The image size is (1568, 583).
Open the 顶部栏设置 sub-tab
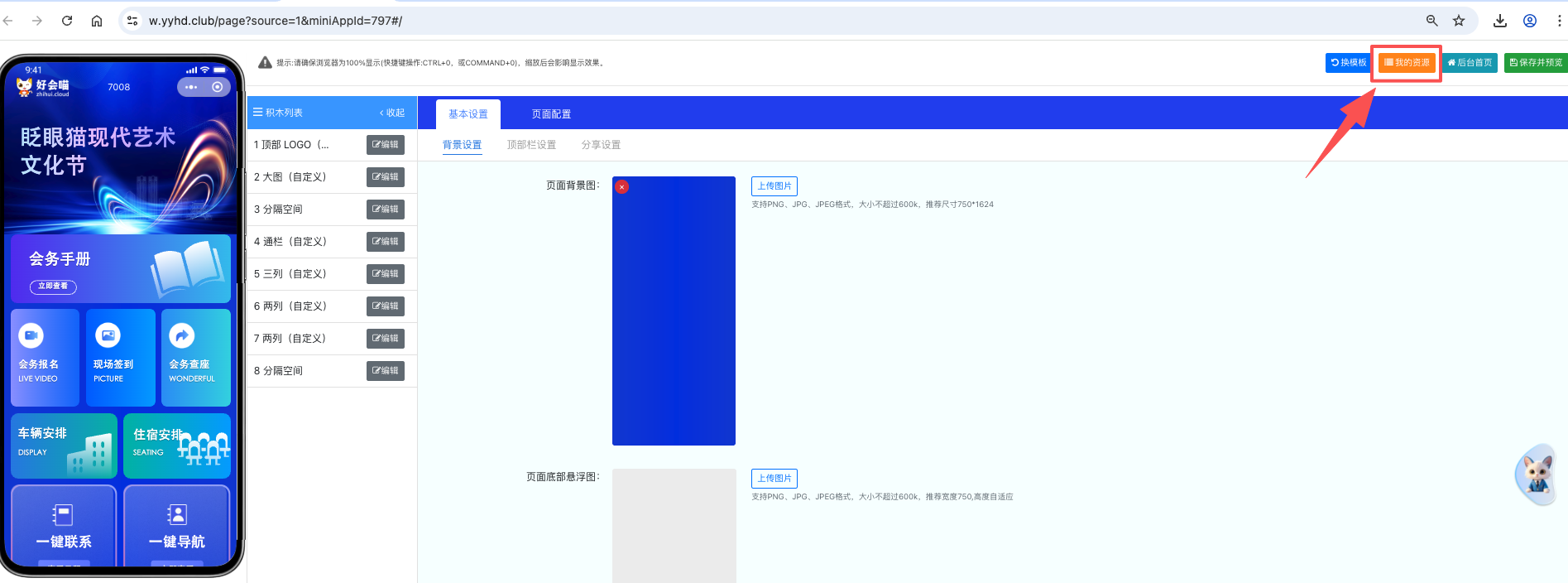click(x=531, y=145)
